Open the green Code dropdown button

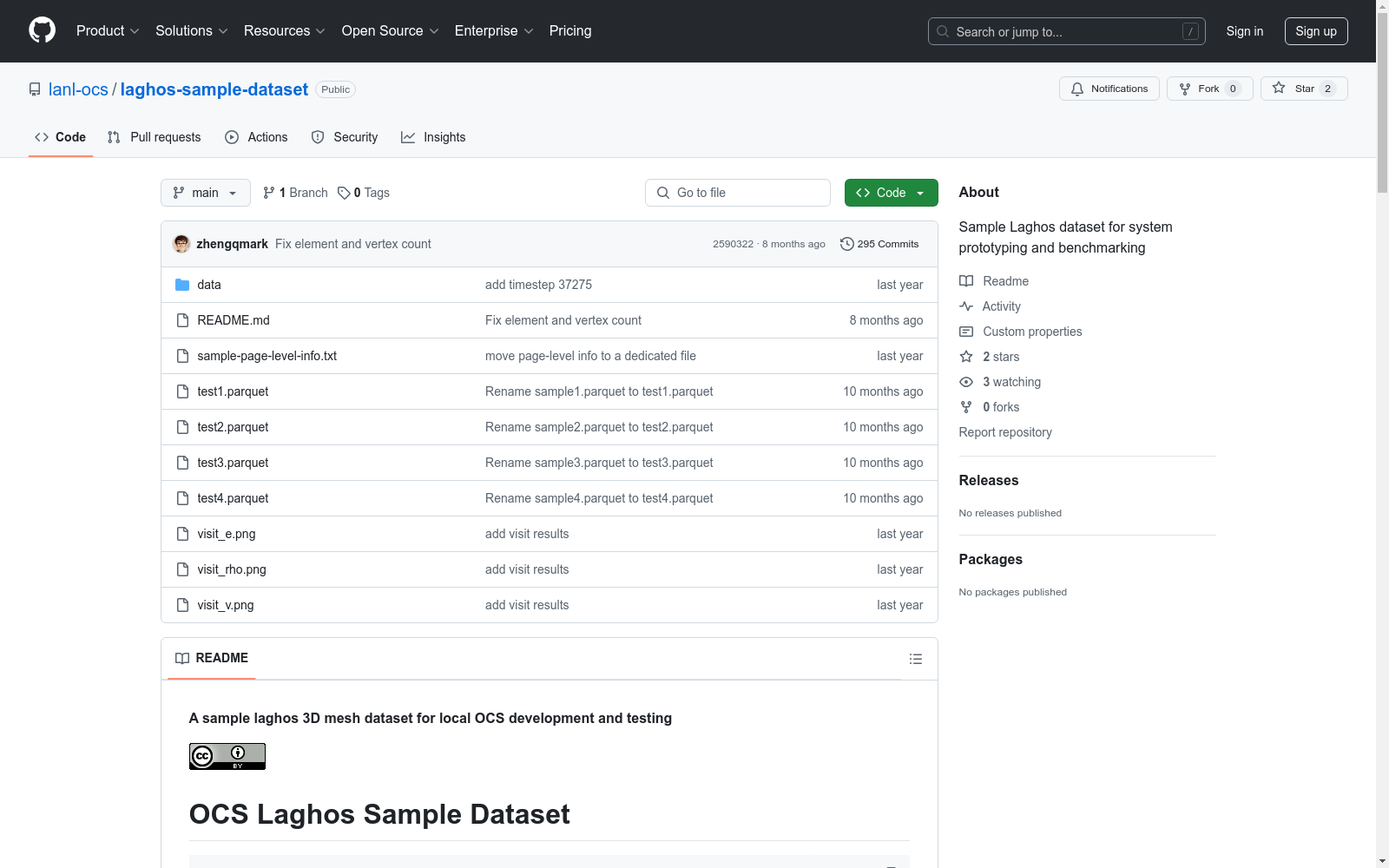pos(891,193)
